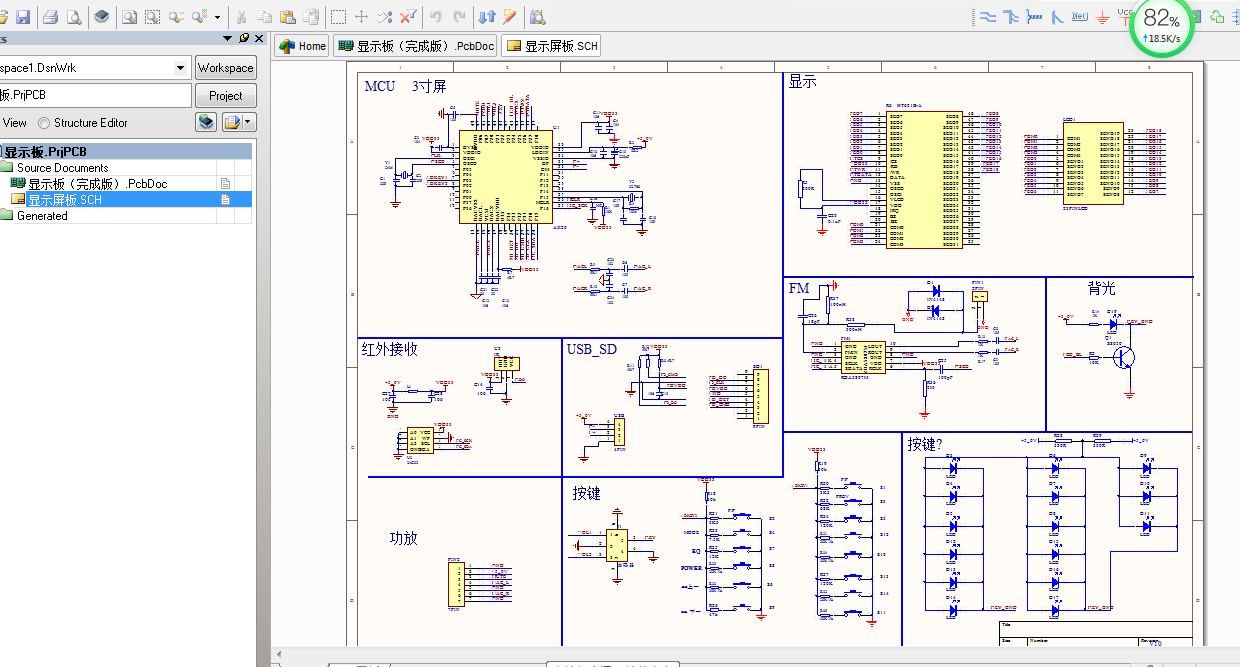Click the Clear Filter icon

click(x=407, y=16)
